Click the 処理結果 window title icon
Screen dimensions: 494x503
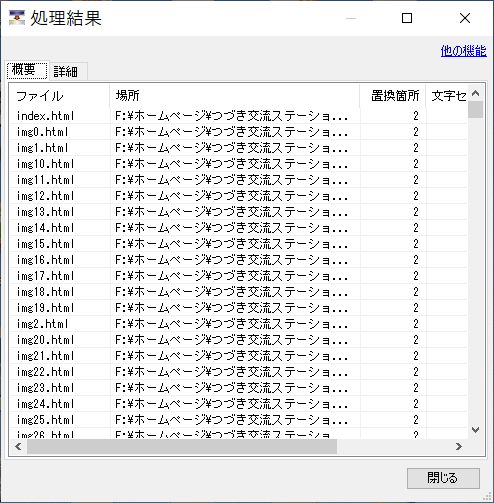17,18
